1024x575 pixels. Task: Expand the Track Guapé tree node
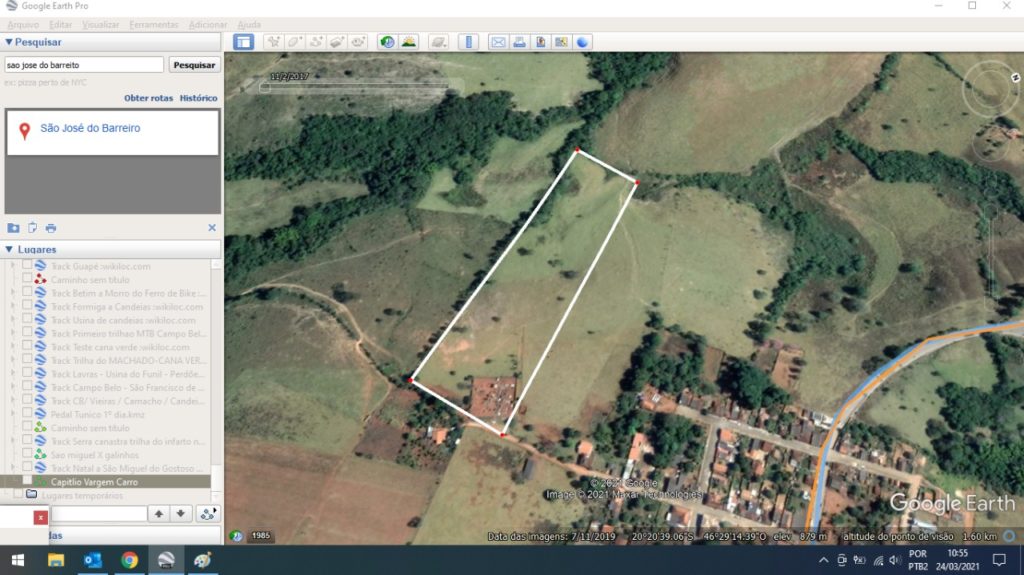(x=12, y=266)
